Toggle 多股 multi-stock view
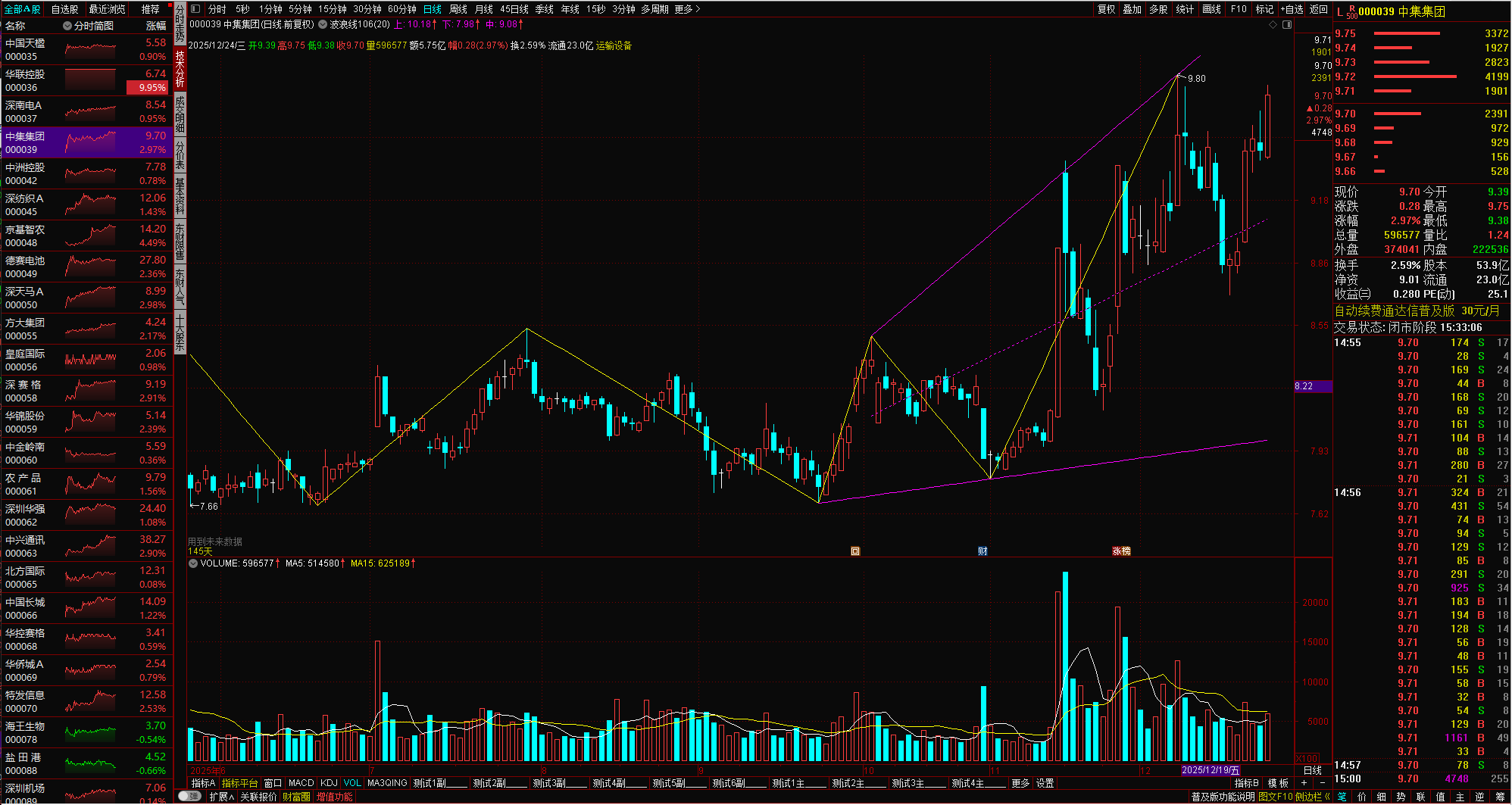Viewport: 1512px width, 805px height. coord(1158,9)
